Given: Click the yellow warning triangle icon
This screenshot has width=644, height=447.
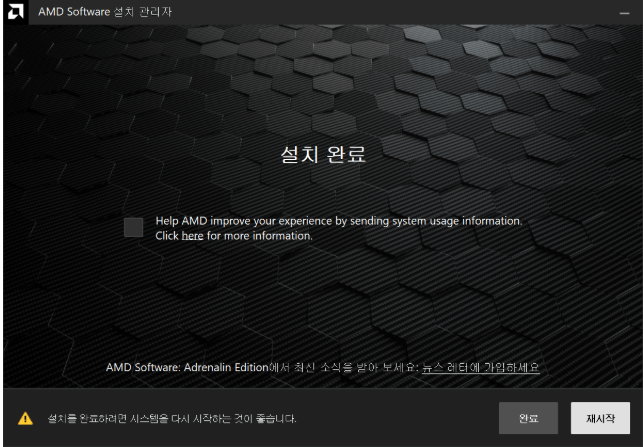Looking at the screenshot, I should (x=25, y=418).
